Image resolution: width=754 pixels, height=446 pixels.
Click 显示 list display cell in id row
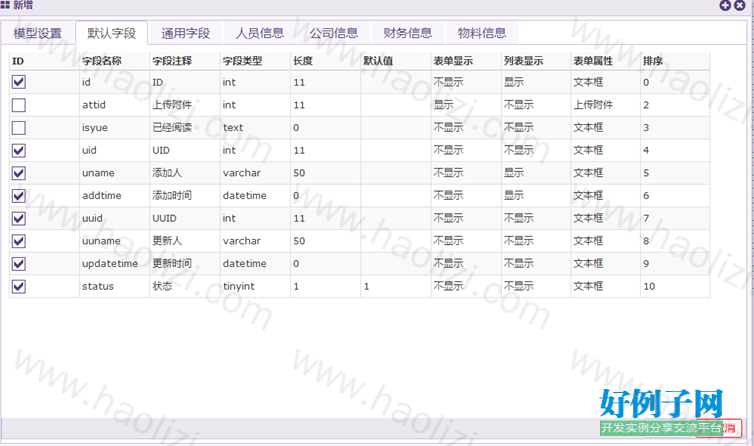pos(536,82)
